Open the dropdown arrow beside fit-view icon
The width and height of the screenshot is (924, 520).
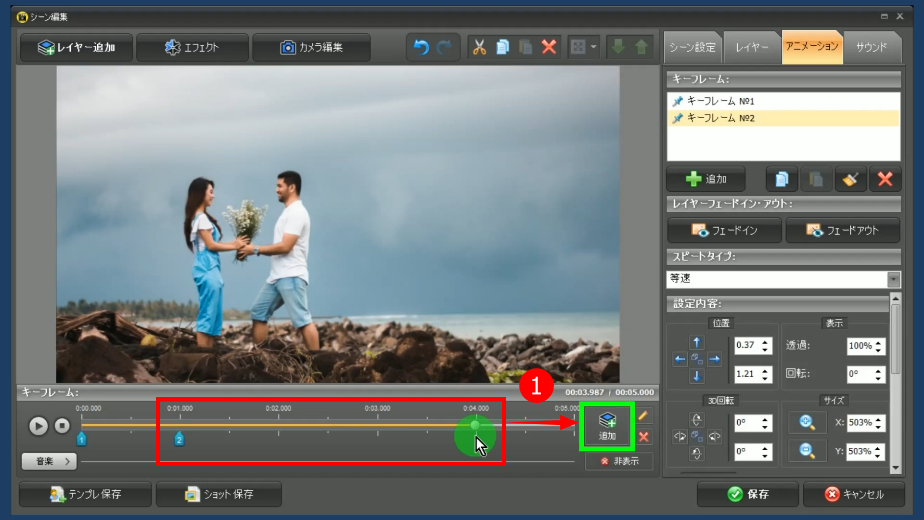(x=594, y=47)
